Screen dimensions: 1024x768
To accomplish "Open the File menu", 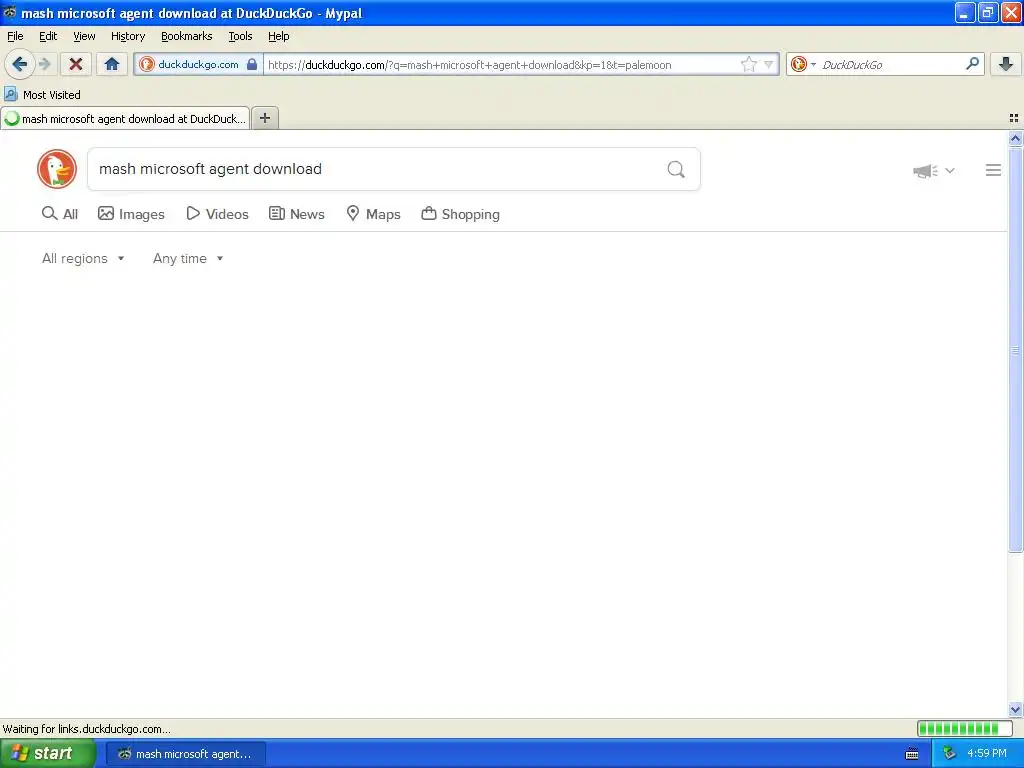I will (x=15, y=36).
